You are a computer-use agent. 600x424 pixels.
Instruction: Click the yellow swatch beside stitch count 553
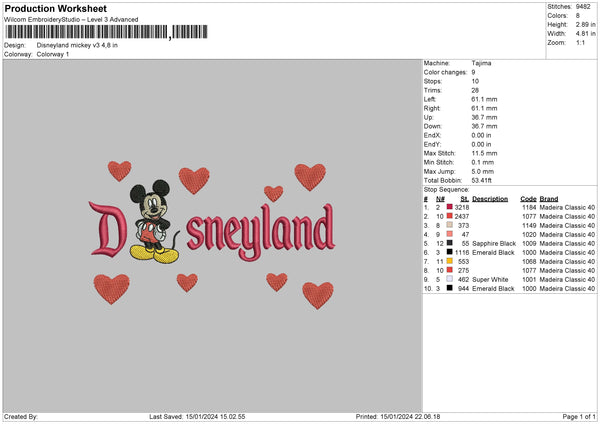[450, 261]
